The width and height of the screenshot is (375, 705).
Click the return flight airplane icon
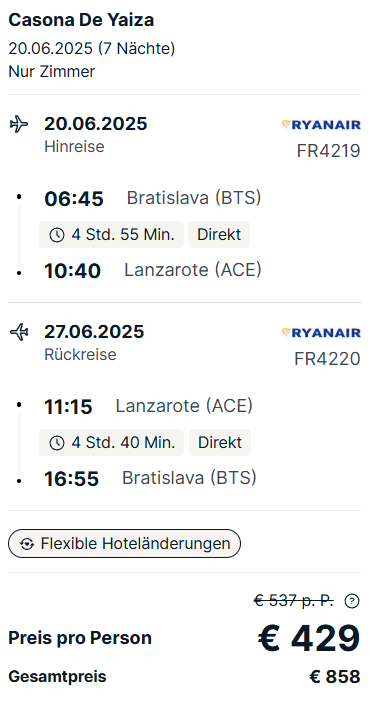19,332
